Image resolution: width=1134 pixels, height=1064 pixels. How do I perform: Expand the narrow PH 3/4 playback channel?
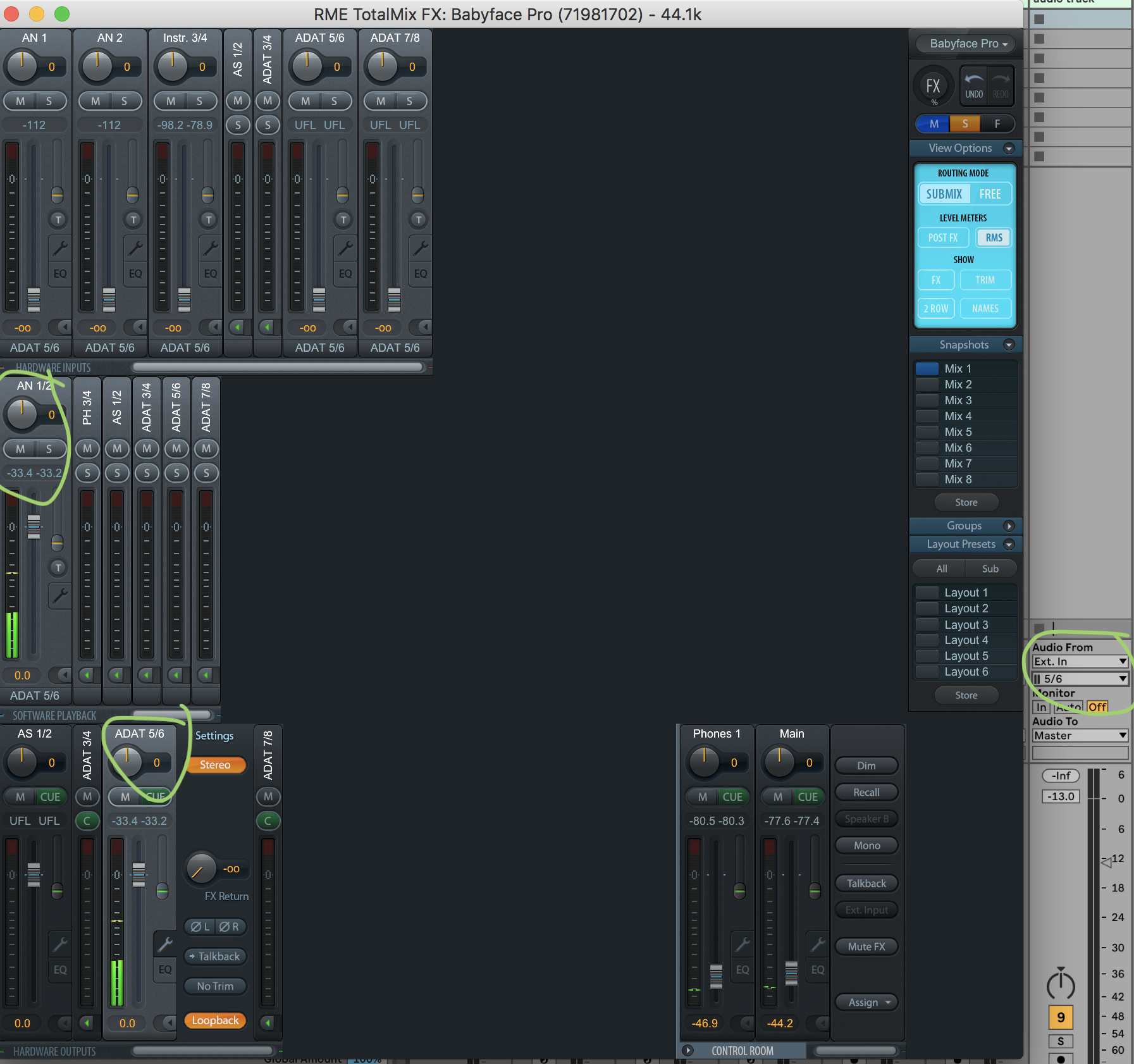click(87, 675)
